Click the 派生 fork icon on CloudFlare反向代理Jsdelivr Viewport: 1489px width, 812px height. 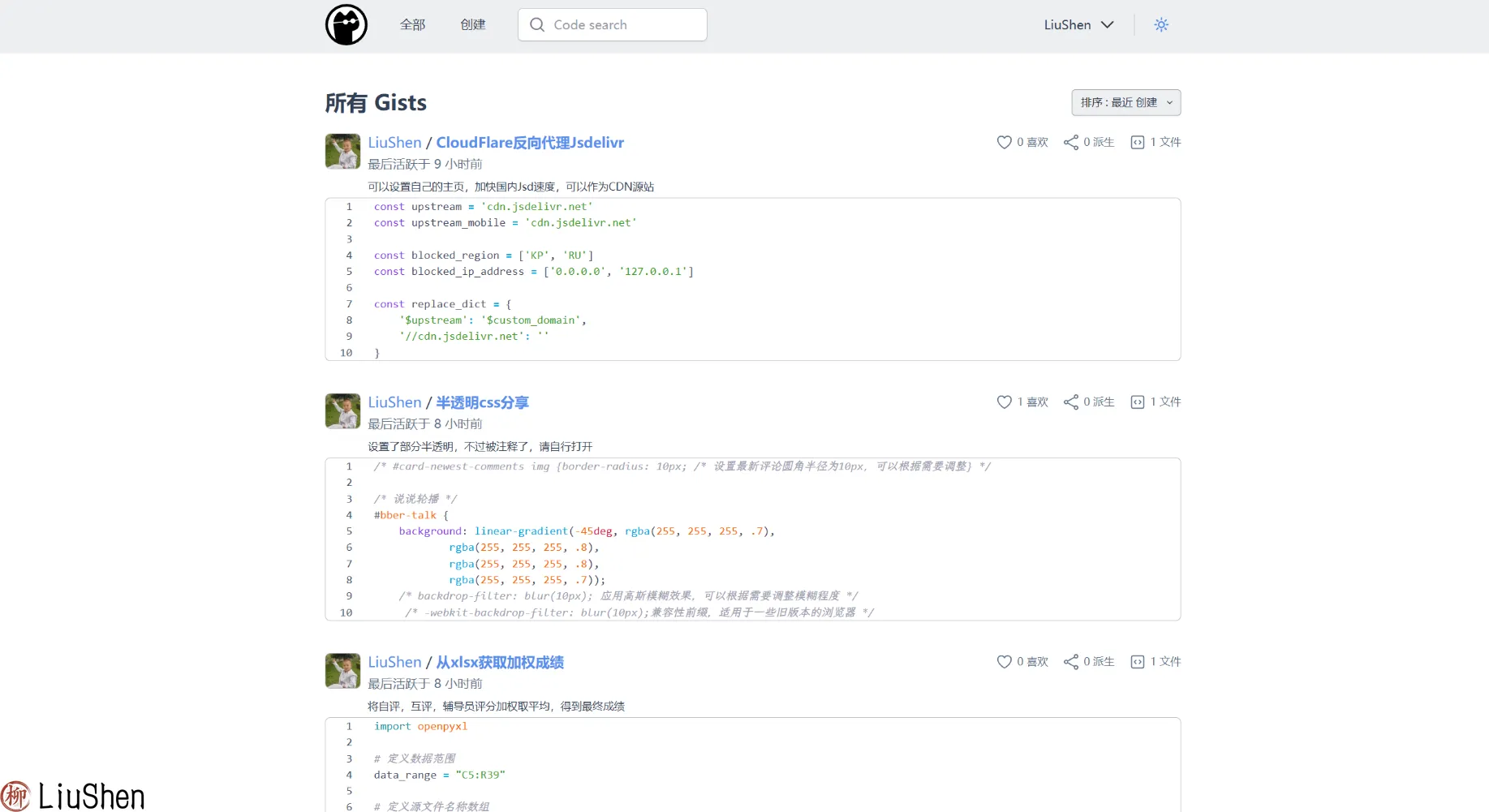click(x=1073, y=142)
